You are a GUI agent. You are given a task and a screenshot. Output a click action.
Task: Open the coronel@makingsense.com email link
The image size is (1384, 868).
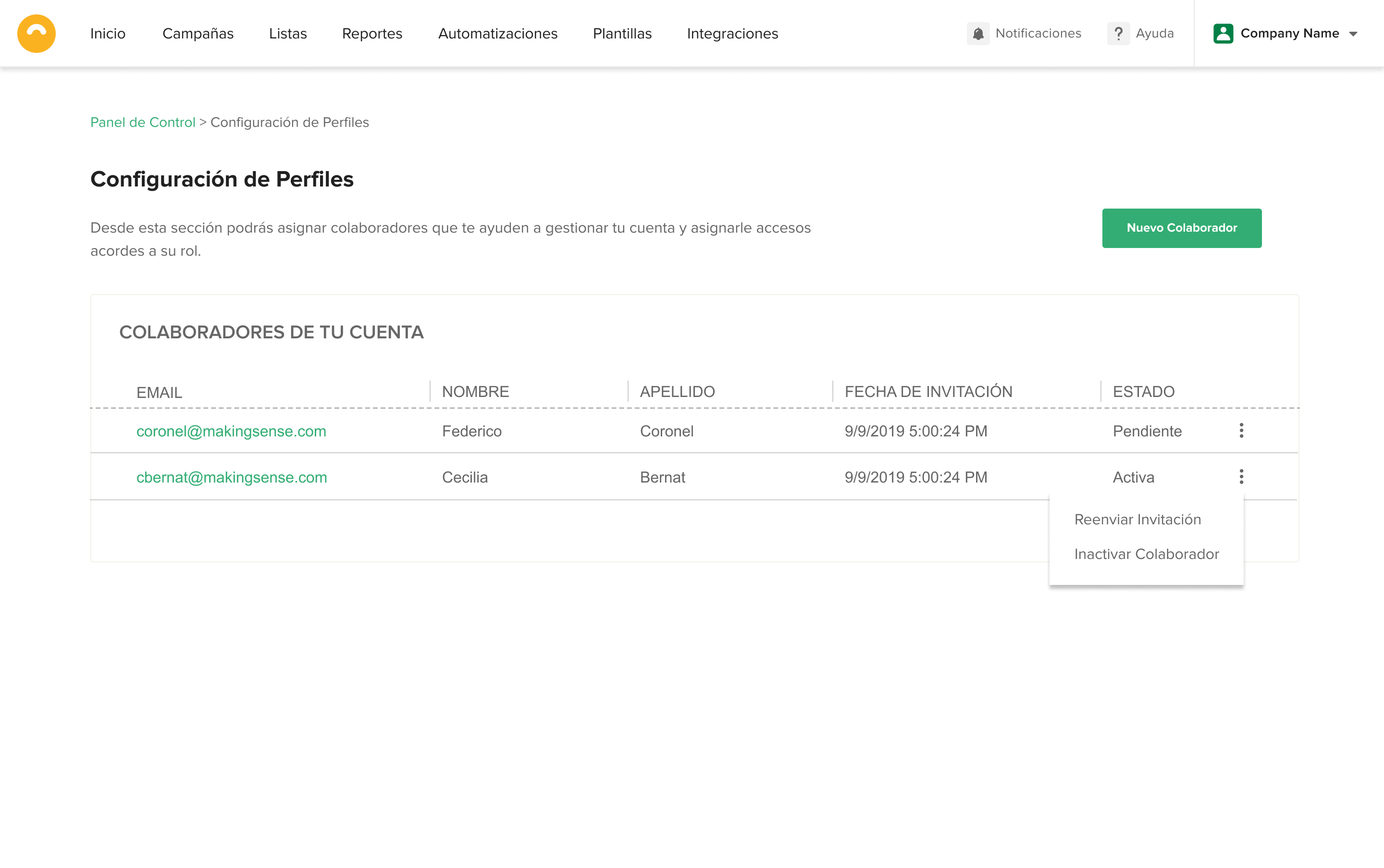click(231, 431)
